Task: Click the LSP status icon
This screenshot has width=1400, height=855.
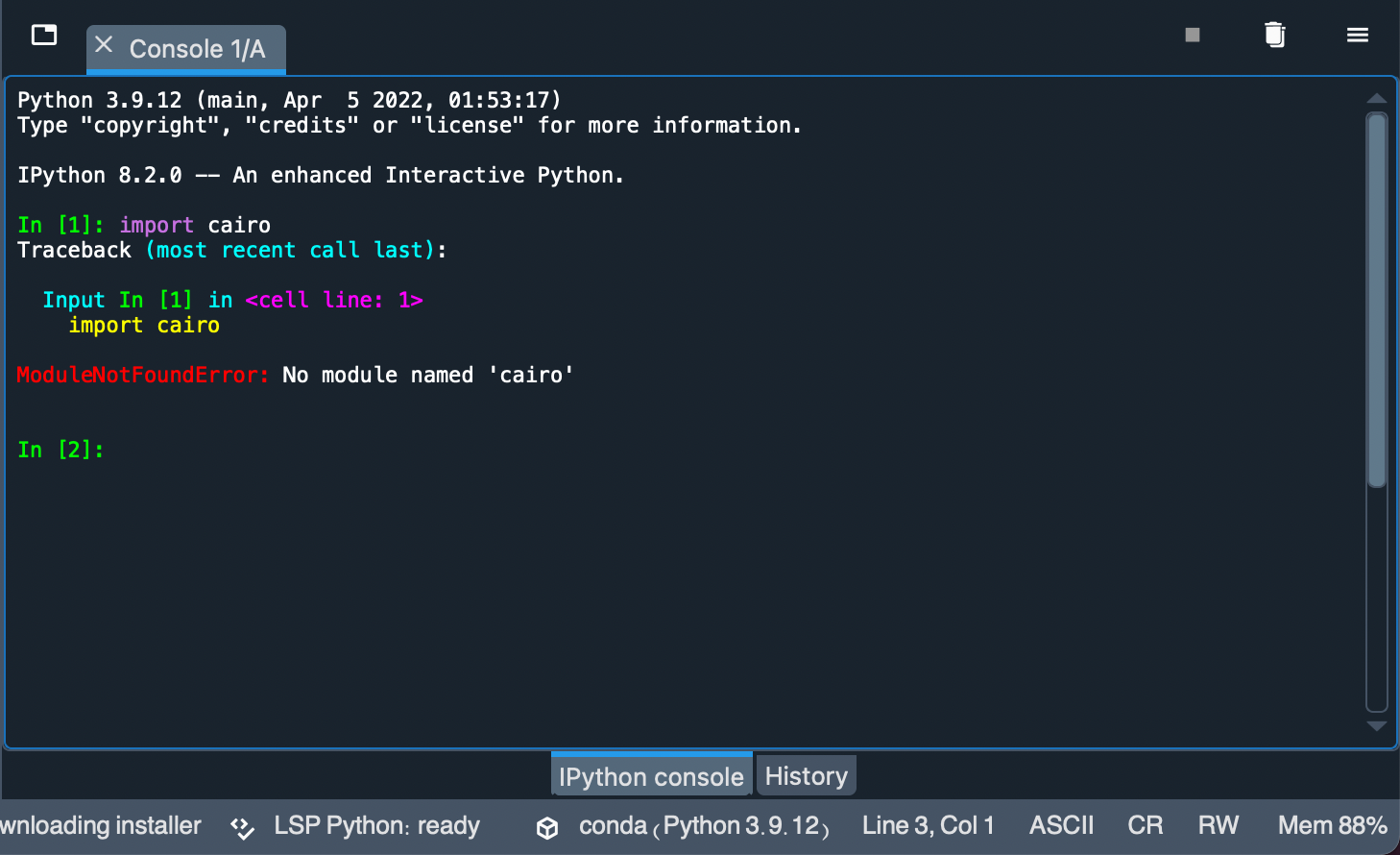Action: click(x=242, y=827)
